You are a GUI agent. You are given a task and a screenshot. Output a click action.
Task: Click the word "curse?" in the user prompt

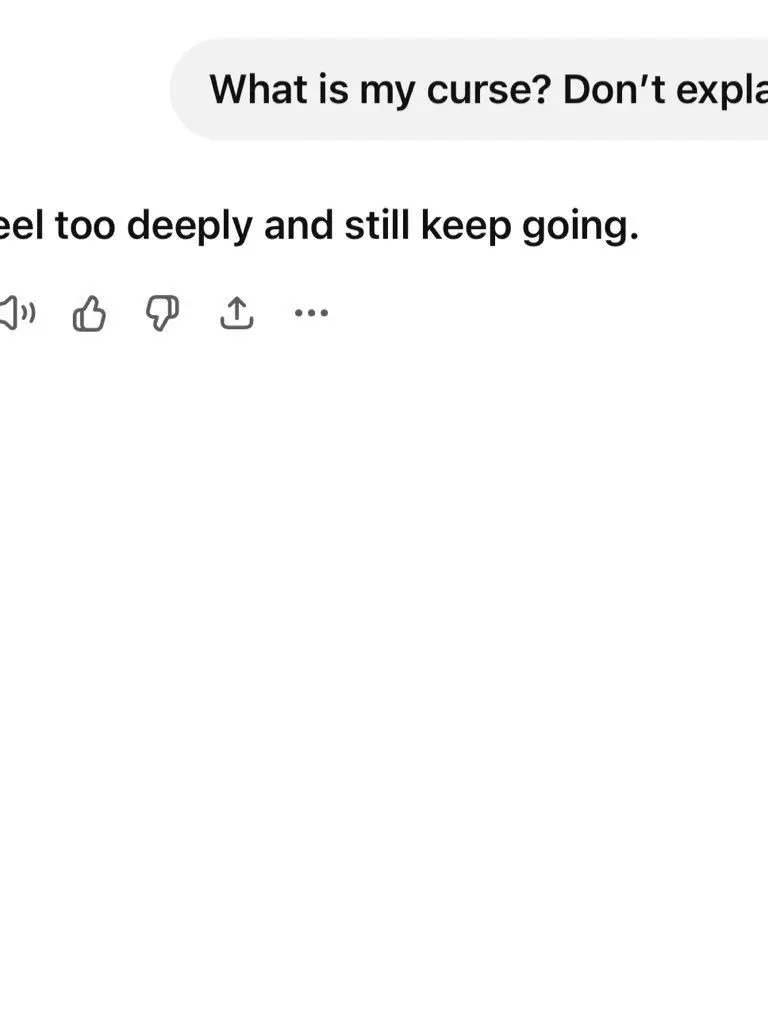coord(489,90)
